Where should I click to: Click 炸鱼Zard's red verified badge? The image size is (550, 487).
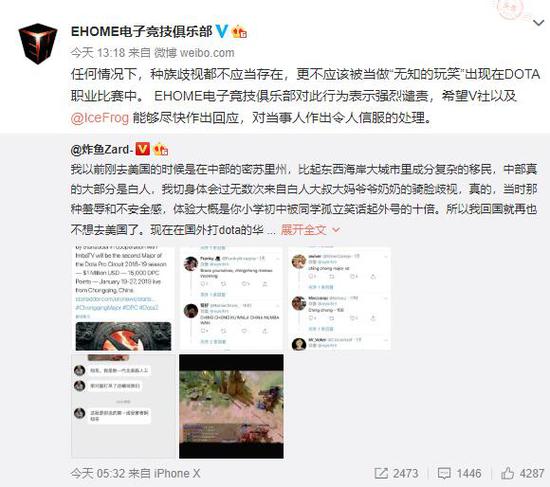click(142, 149)
